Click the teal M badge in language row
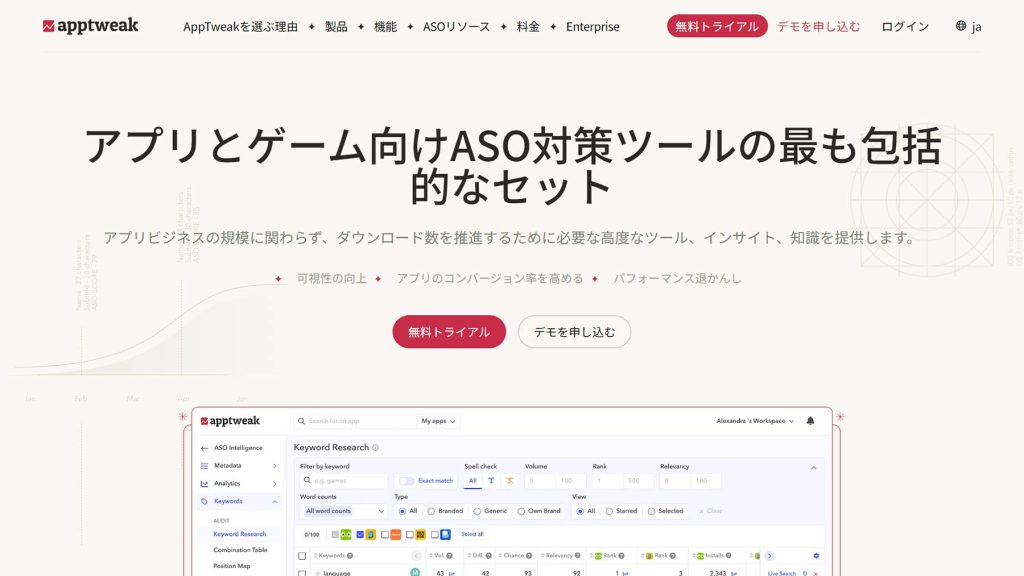This screenshot has height=576, width=1024. coord(415,572)
